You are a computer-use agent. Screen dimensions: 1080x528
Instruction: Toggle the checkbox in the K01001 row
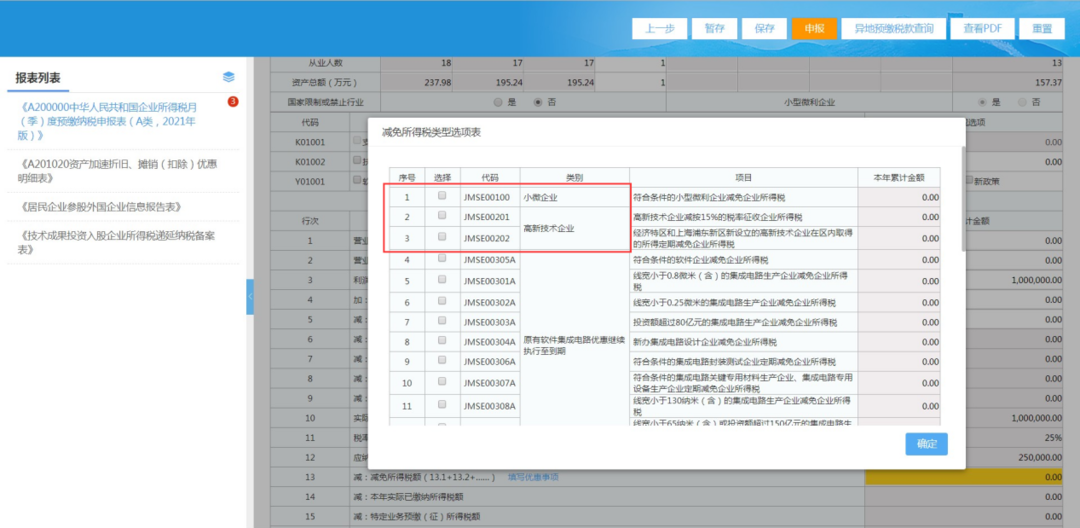coord(357,141)
